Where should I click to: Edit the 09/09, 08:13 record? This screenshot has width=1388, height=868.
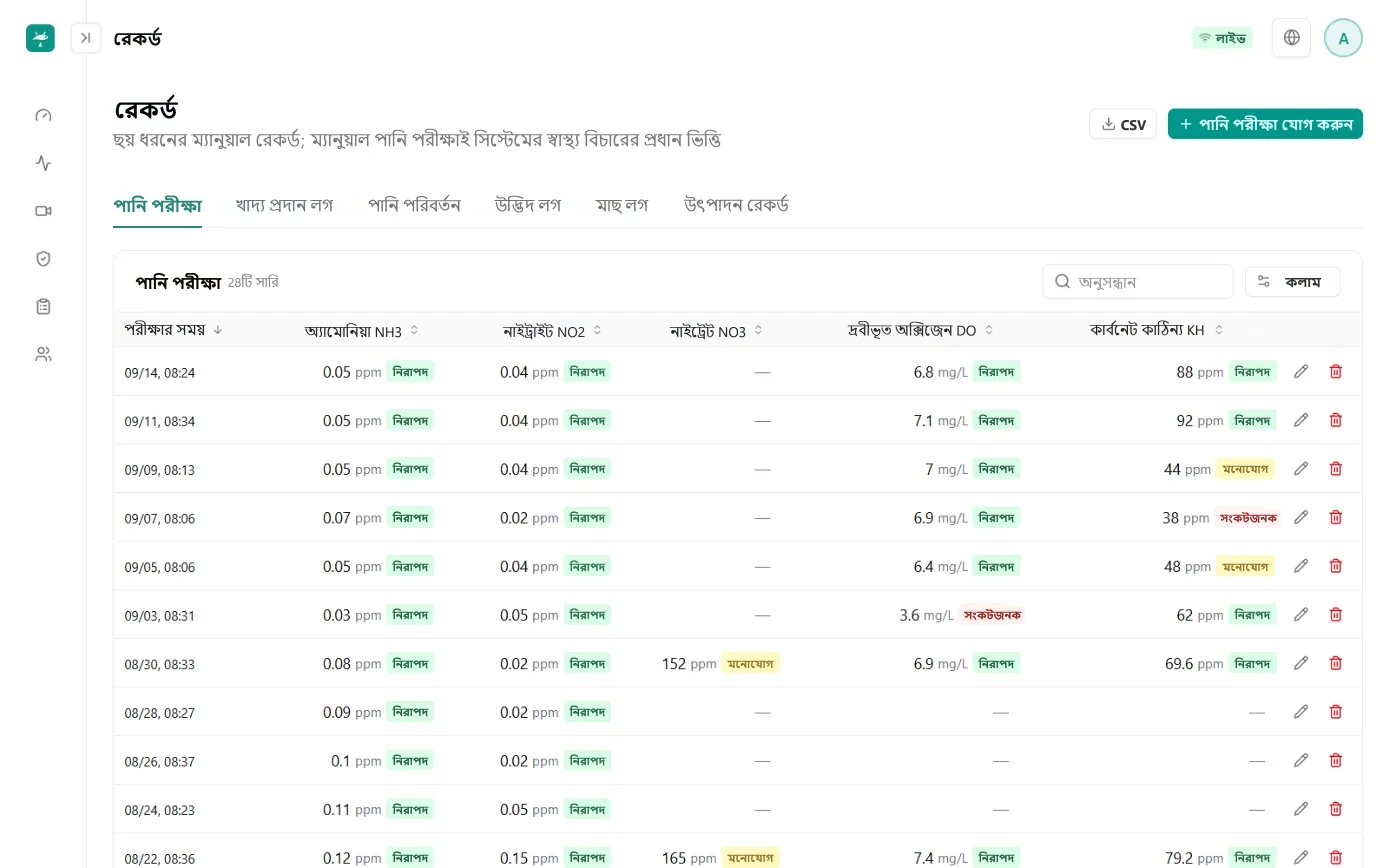tap(1301, 469)
